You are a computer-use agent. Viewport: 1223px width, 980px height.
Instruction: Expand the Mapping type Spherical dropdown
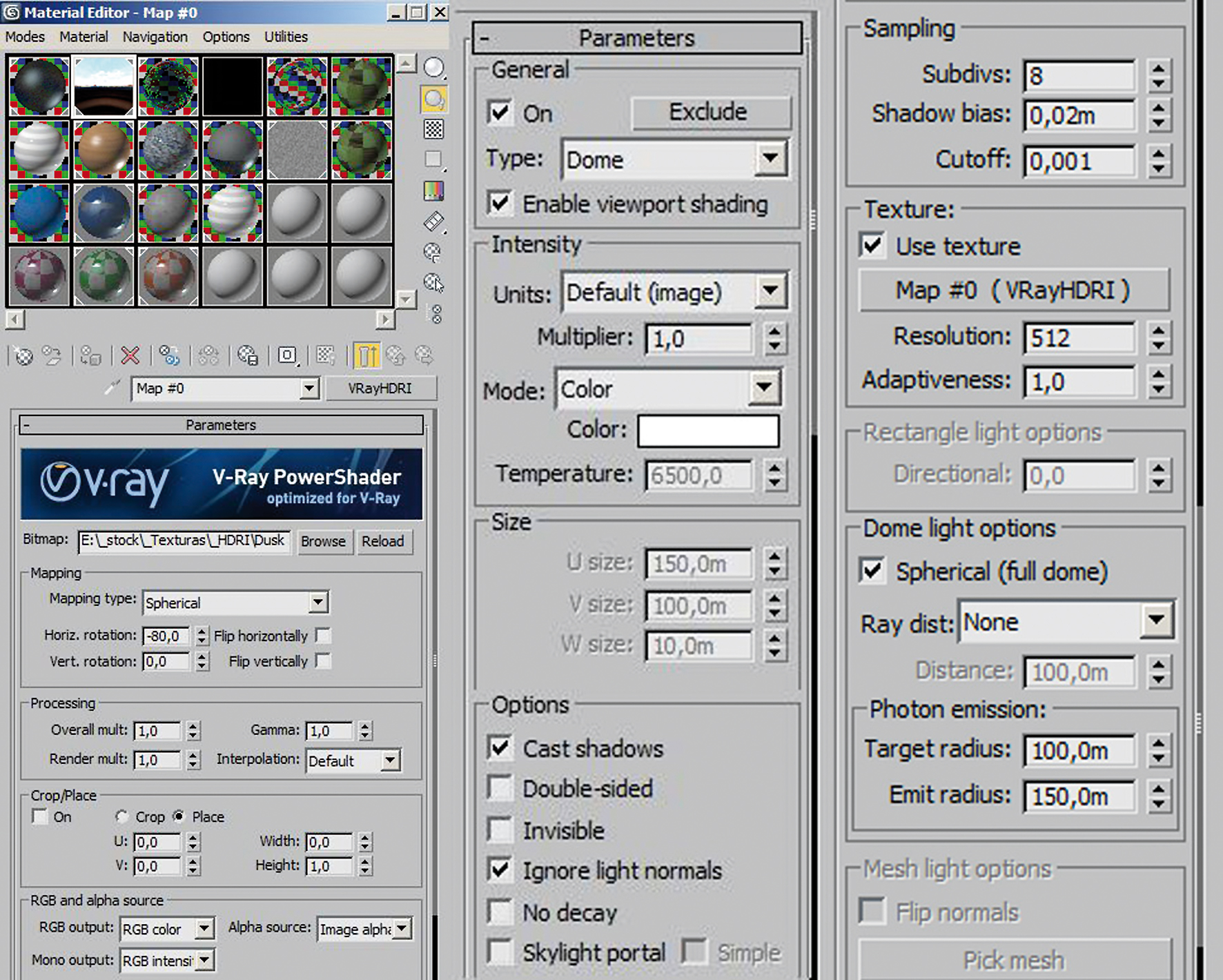[x=317, y=602]
